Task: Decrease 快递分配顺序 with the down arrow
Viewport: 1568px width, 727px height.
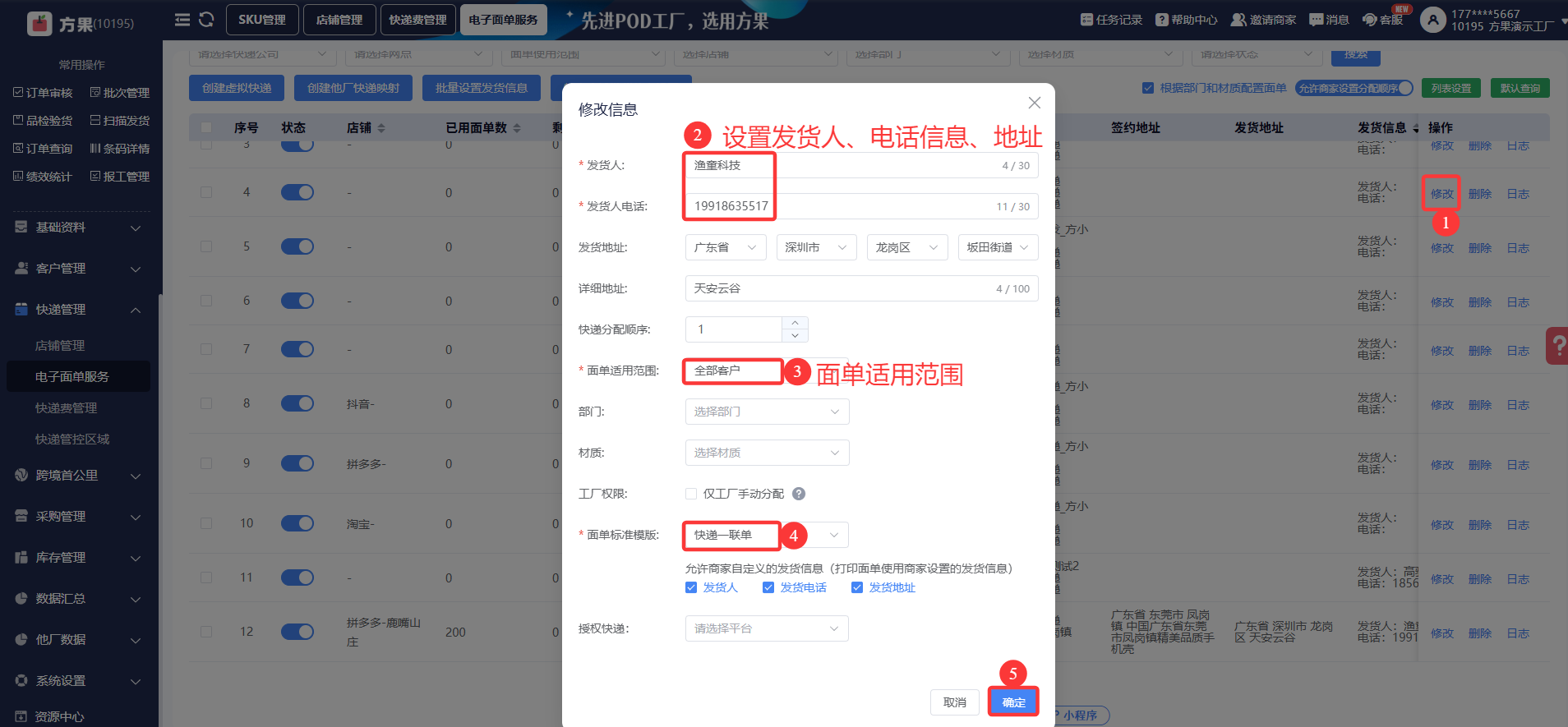Action: [x=795, y=335]
